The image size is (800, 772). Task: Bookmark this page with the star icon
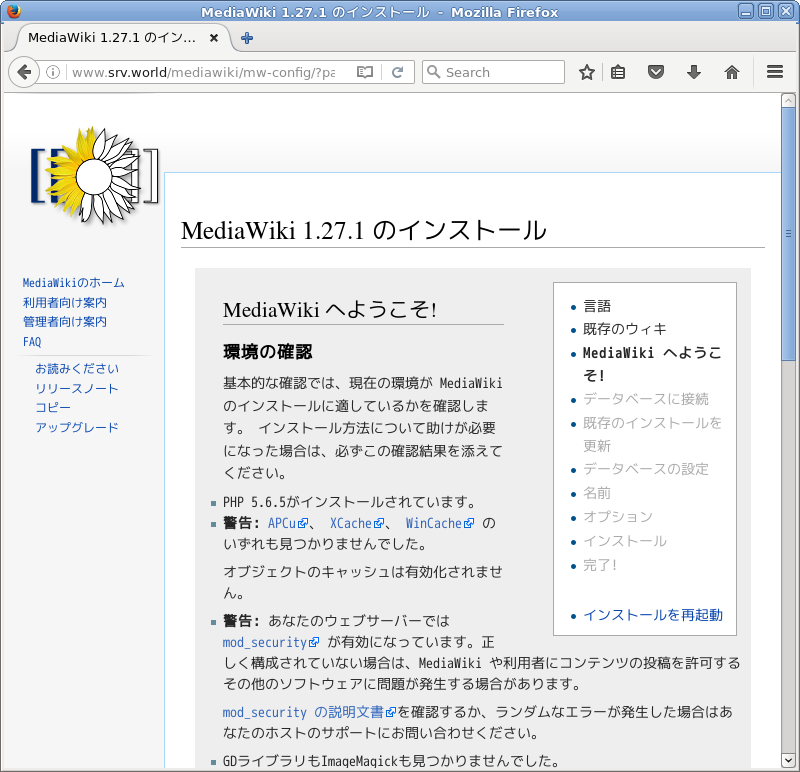tap(587, 72)
